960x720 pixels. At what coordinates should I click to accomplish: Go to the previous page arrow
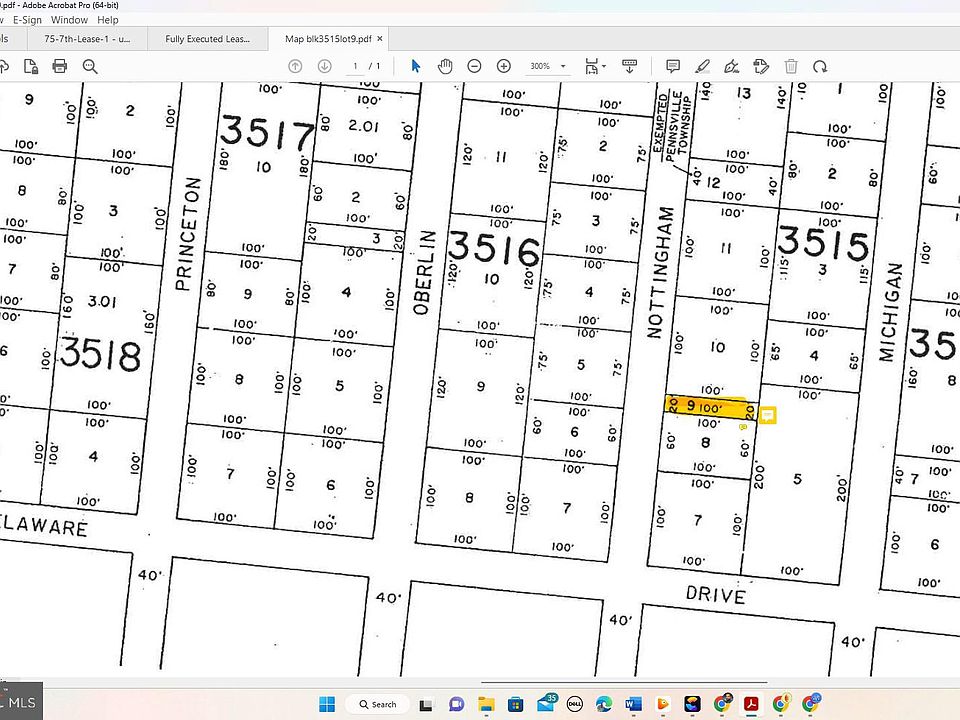click(295, 66)
